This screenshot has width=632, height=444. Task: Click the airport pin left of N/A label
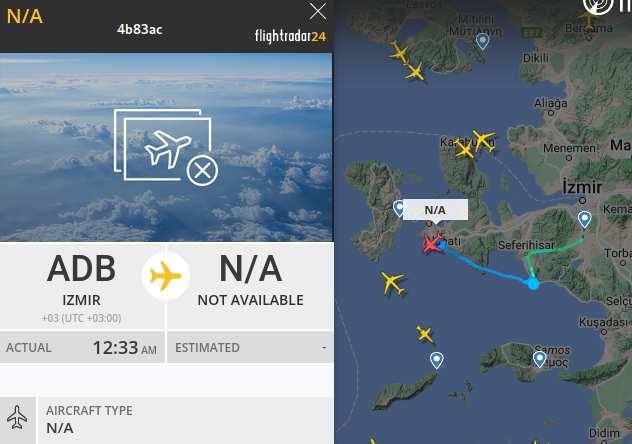tap(399, 208)
